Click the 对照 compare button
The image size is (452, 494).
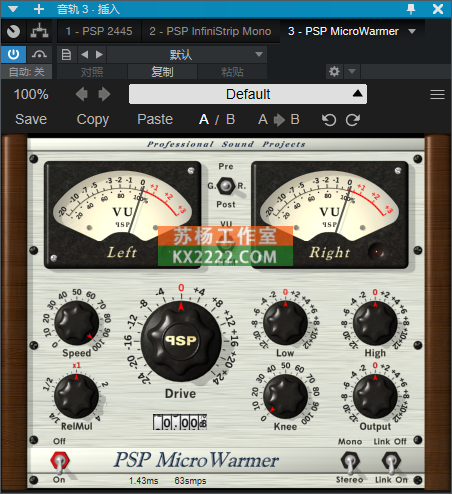pos(92,72)
